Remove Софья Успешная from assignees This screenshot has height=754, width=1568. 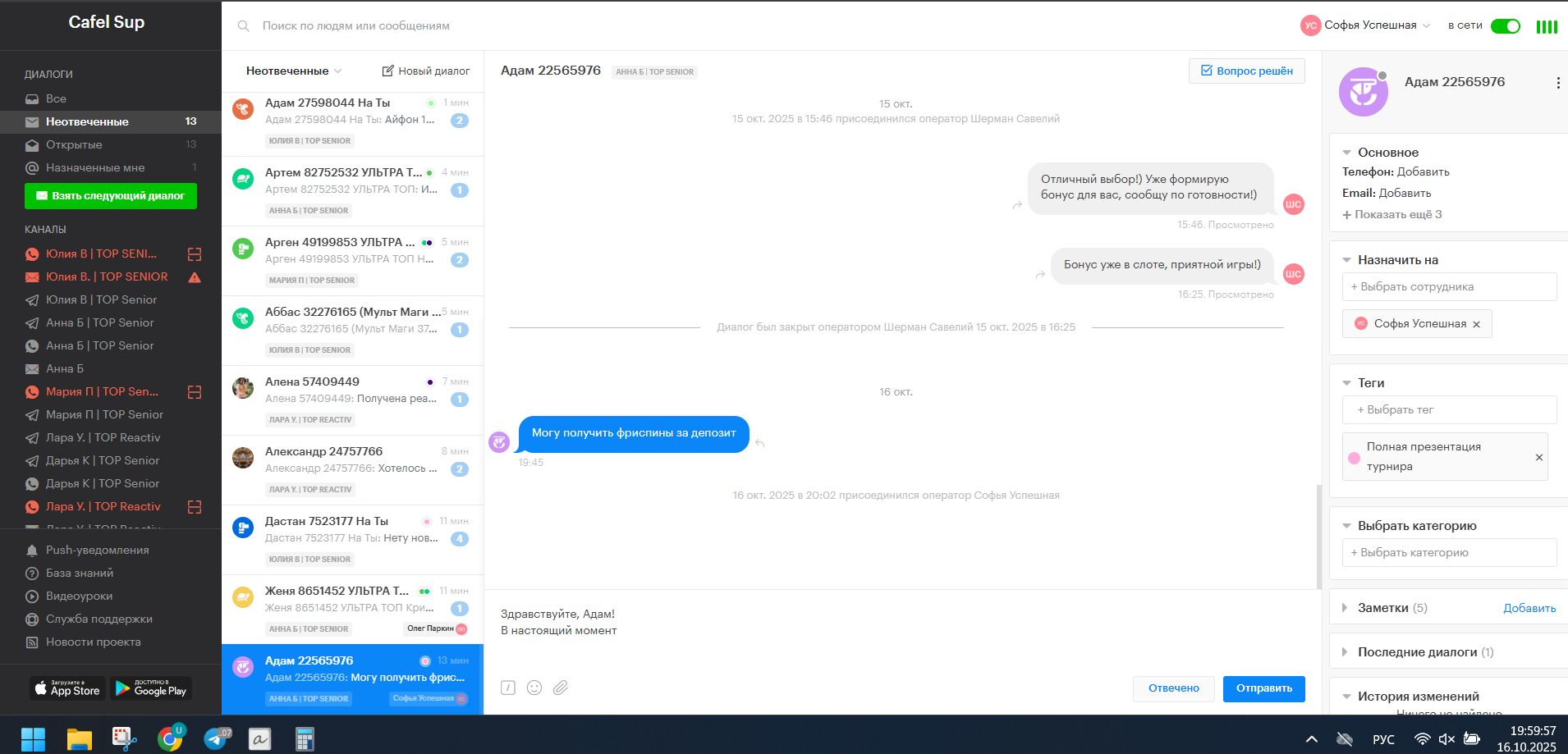[x=1476, y=324]
